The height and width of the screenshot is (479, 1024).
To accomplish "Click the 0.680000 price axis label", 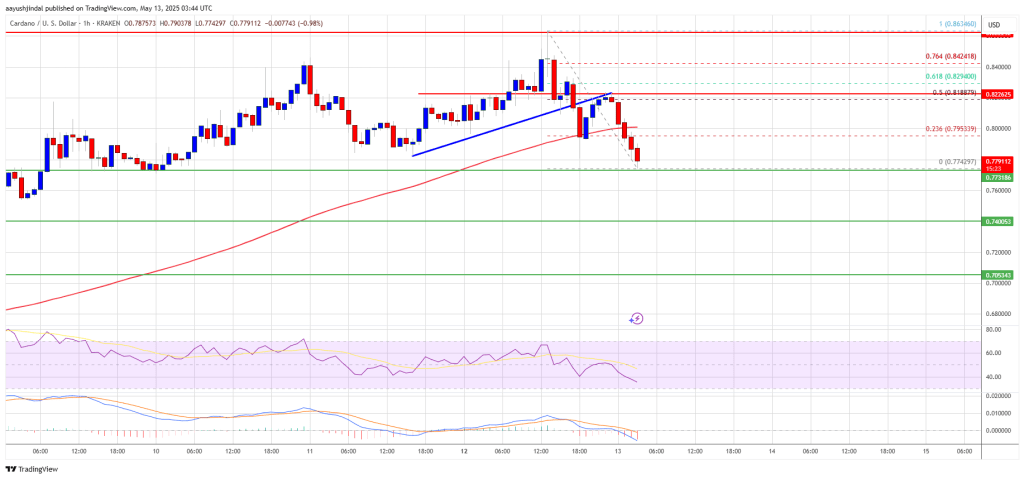I will click(998, 314).
